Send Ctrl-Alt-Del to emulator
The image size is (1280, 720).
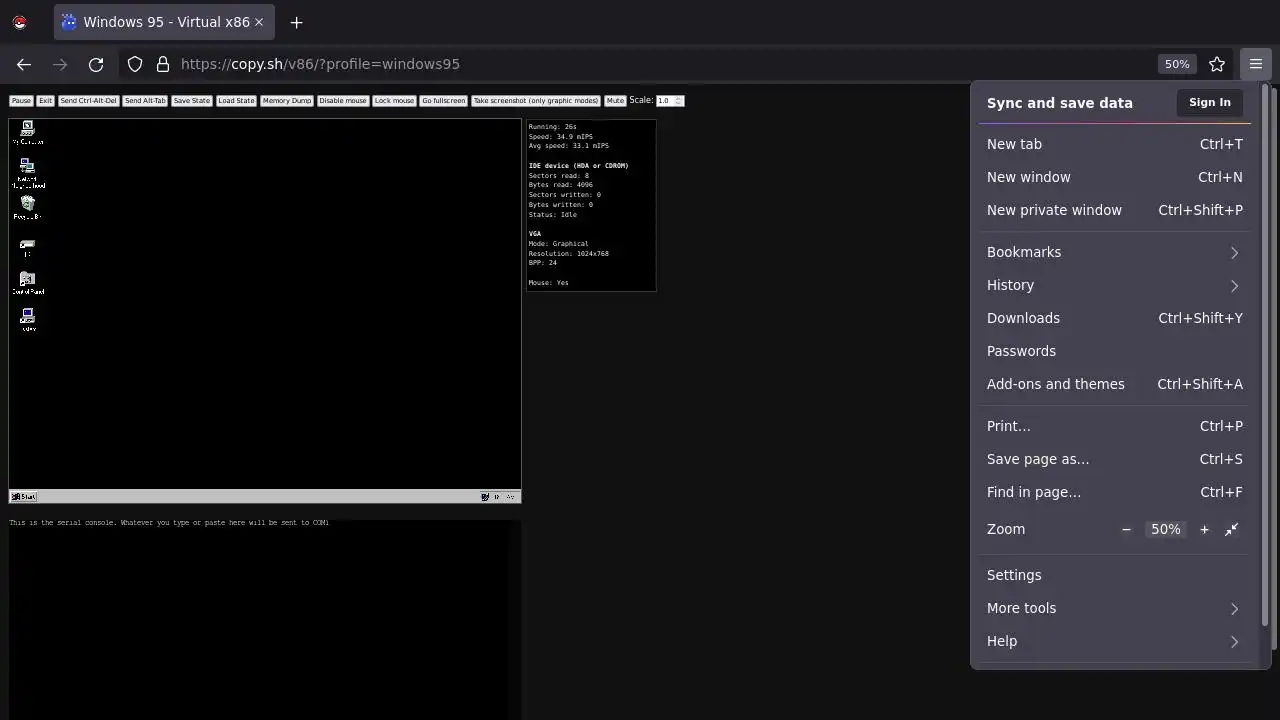[89, 101]
